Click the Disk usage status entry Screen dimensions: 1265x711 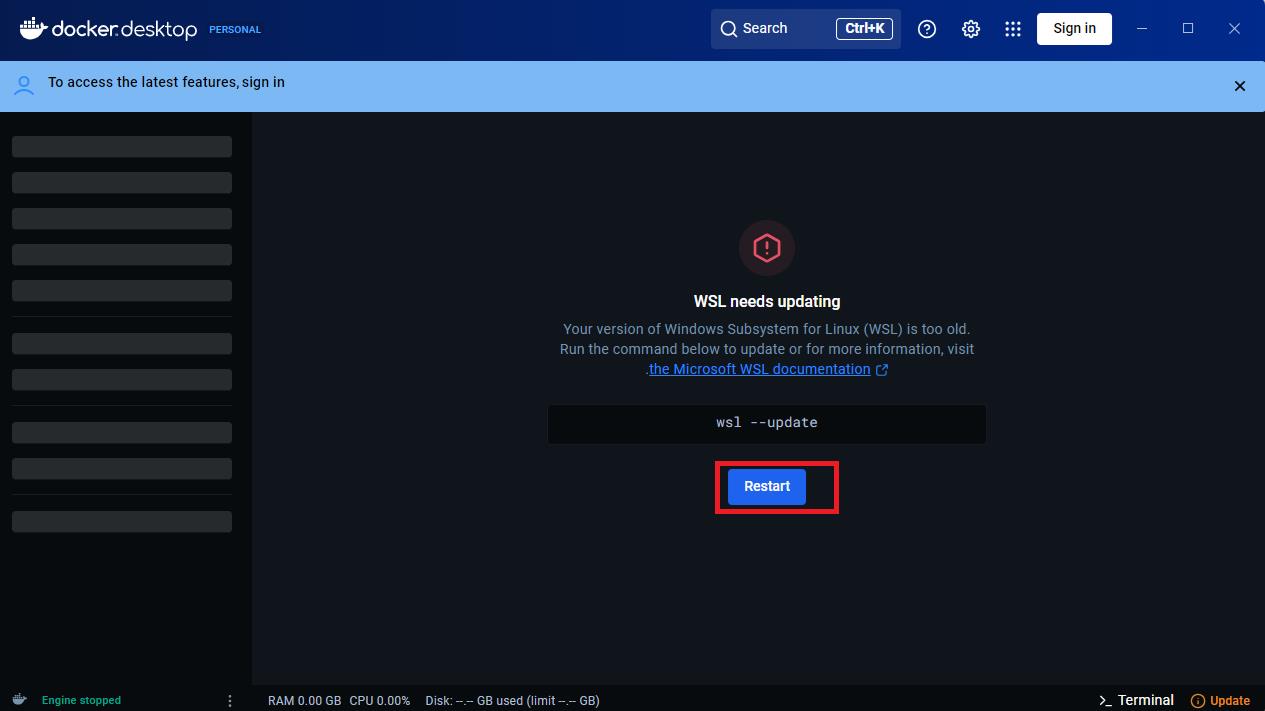(512, 701)
